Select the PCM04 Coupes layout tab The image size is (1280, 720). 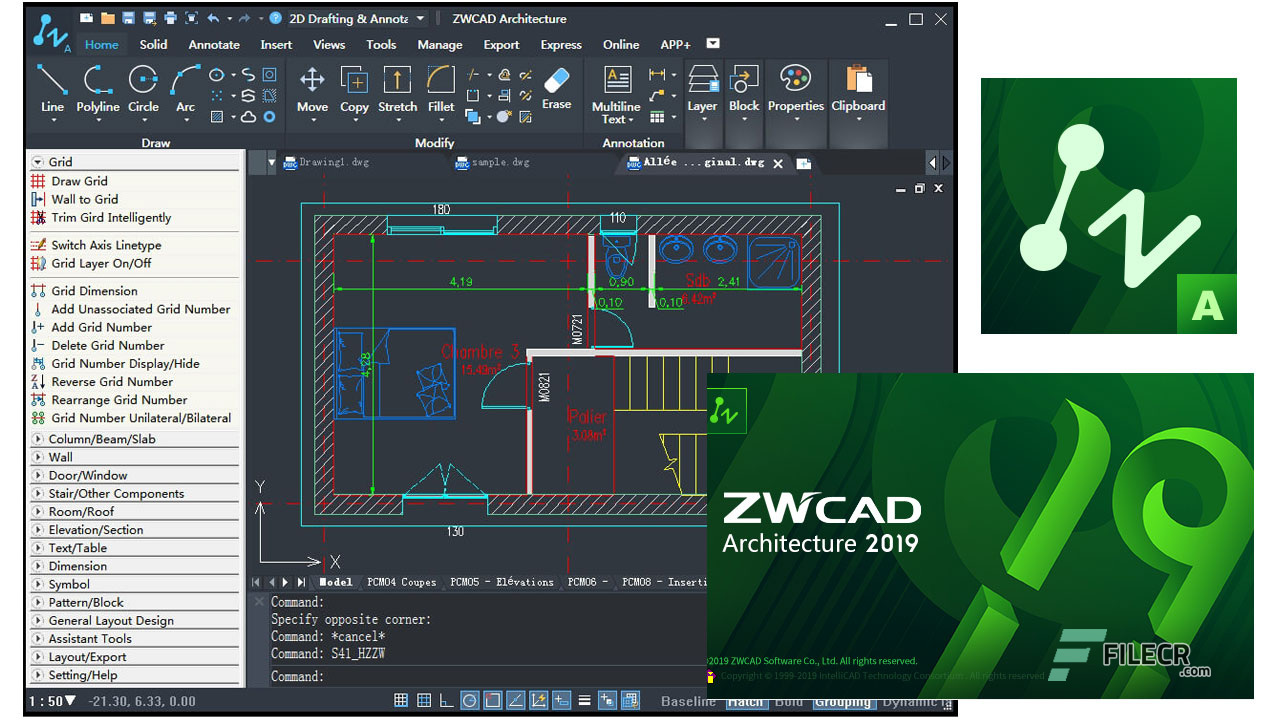401,582
